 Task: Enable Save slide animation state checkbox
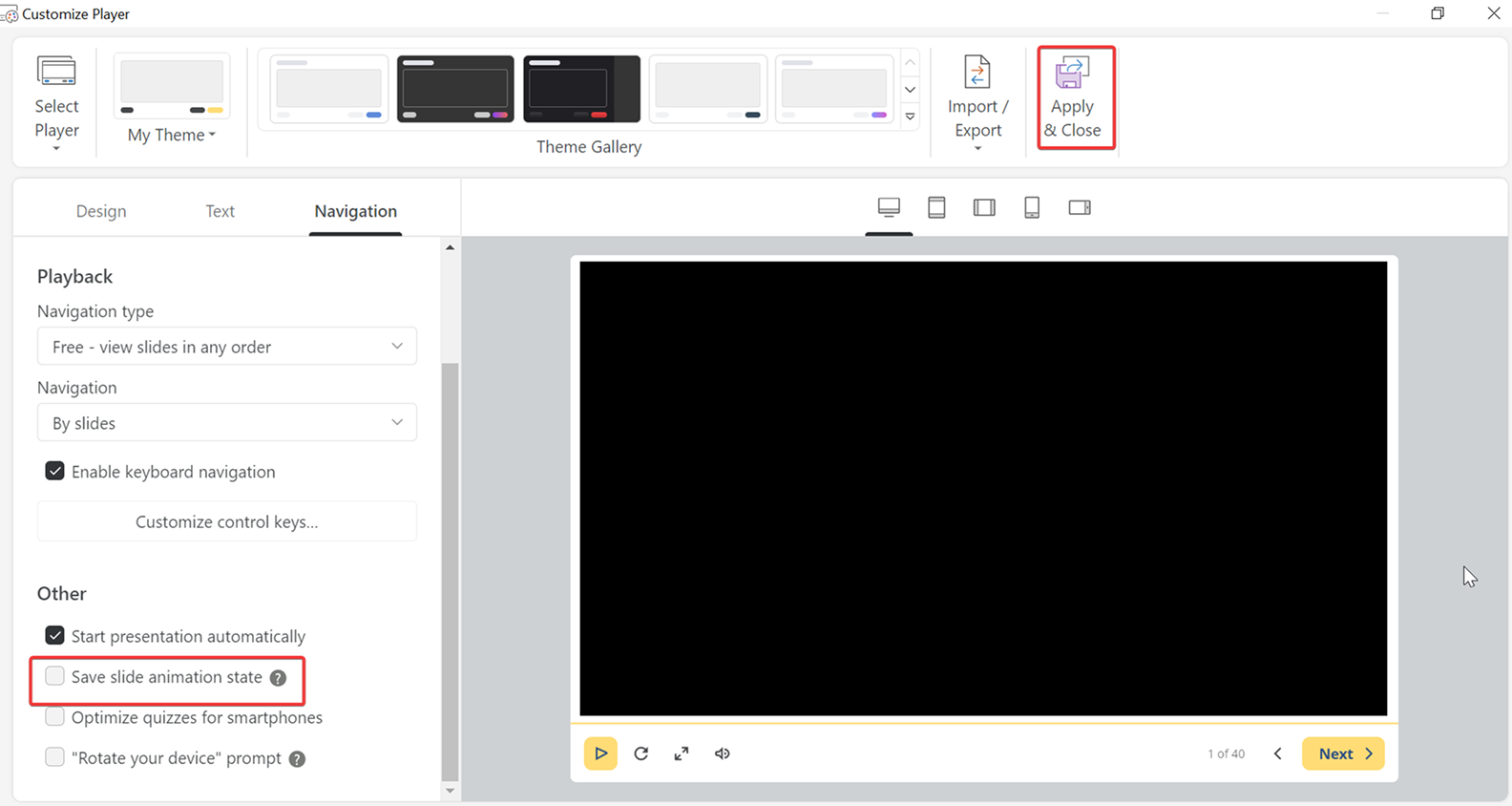click(x=55, y=676)
